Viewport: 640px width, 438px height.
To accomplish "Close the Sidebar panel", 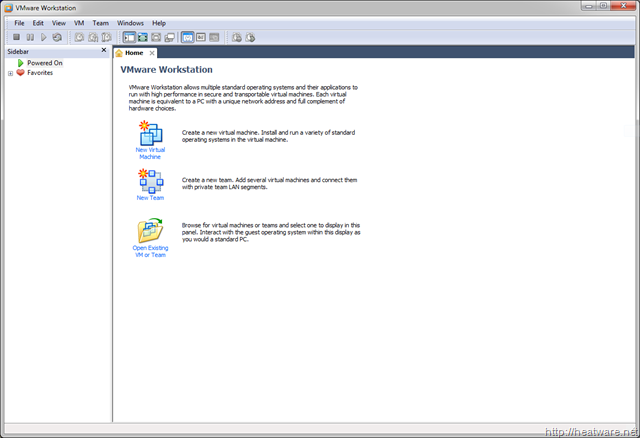I will click(104, 50).
